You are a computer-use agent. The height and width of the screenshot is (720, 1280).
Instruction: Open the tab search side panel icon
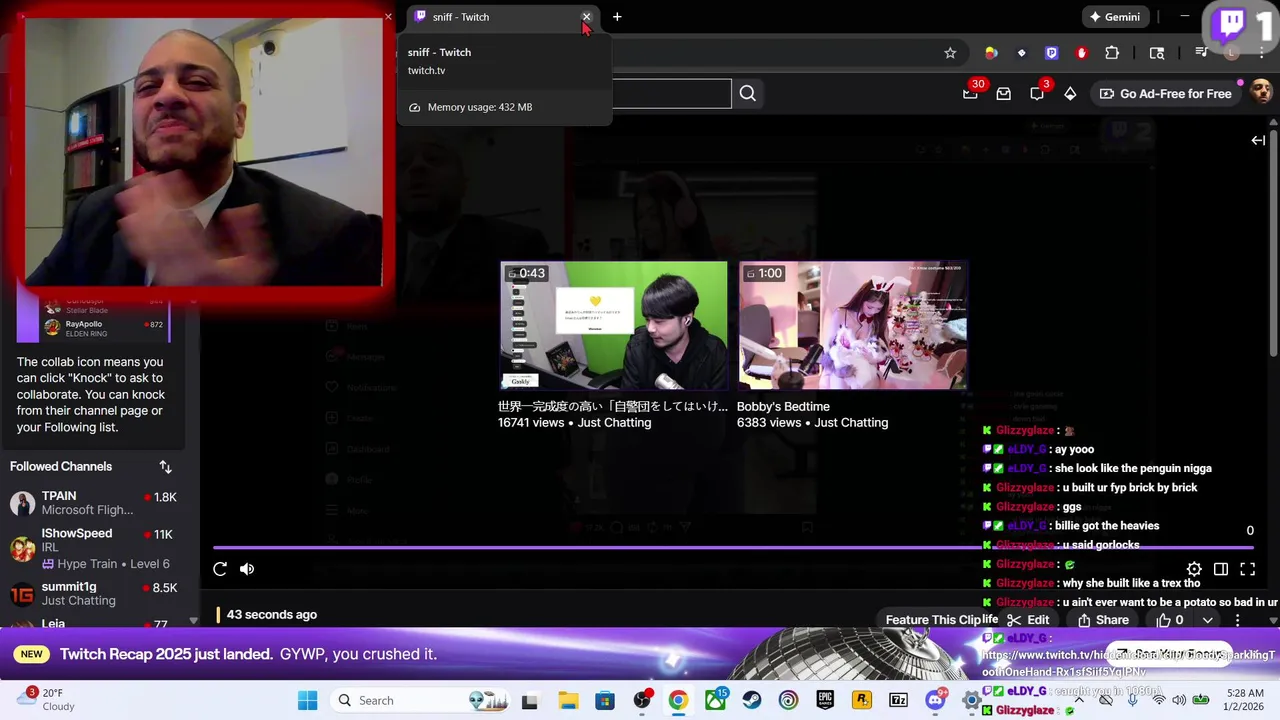1157,53
